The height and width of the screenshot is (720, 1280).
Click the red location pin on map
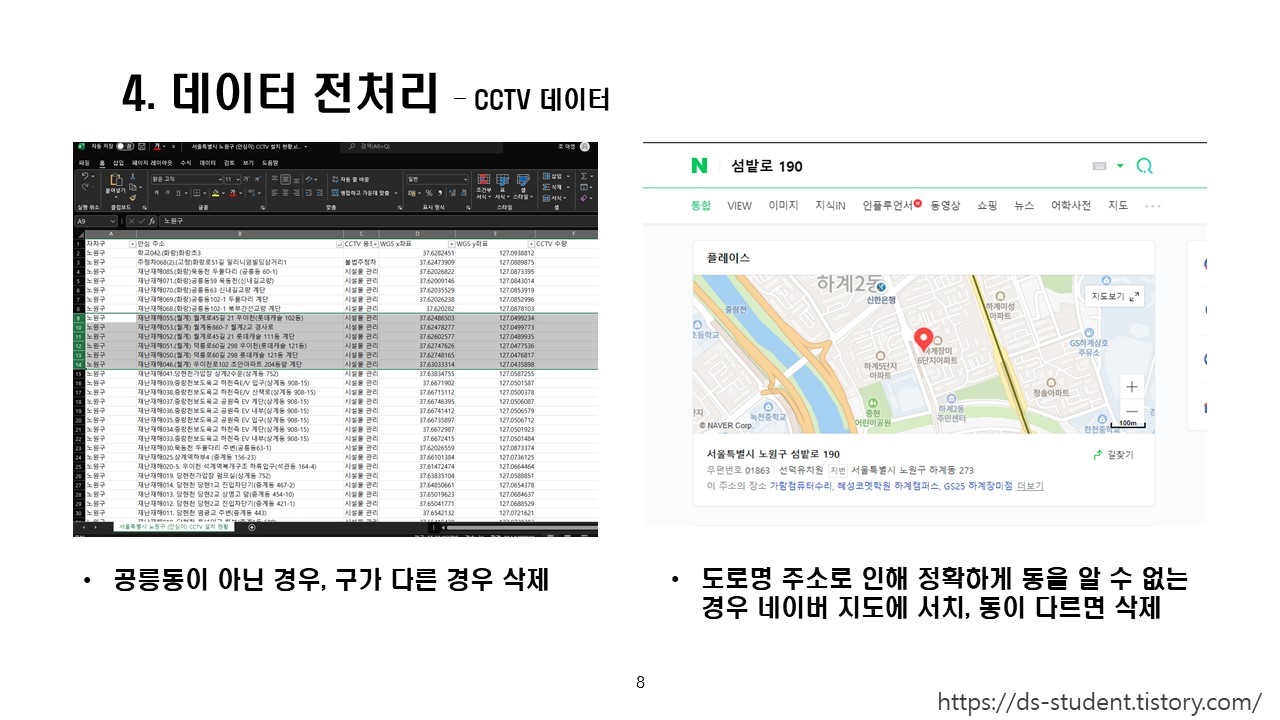click(924, 339)
